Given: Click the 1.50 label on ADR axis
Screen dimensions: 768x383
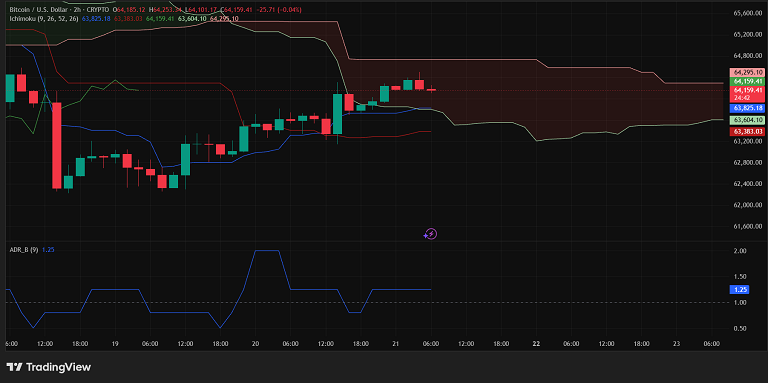Looking at the screenshot, I should [x=740, y=277].
